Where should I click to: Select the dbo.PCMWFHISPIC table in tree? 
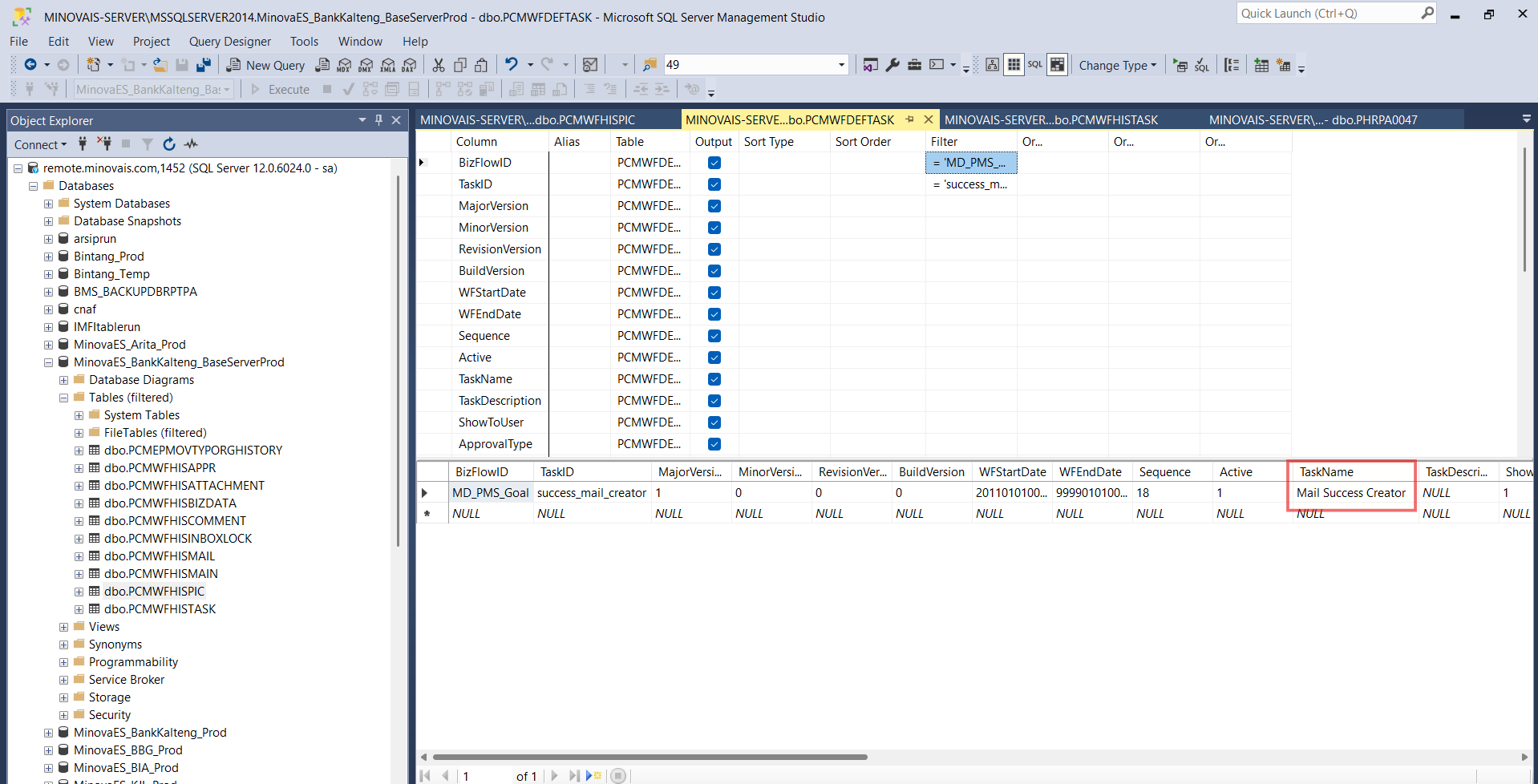pos(155,592)
